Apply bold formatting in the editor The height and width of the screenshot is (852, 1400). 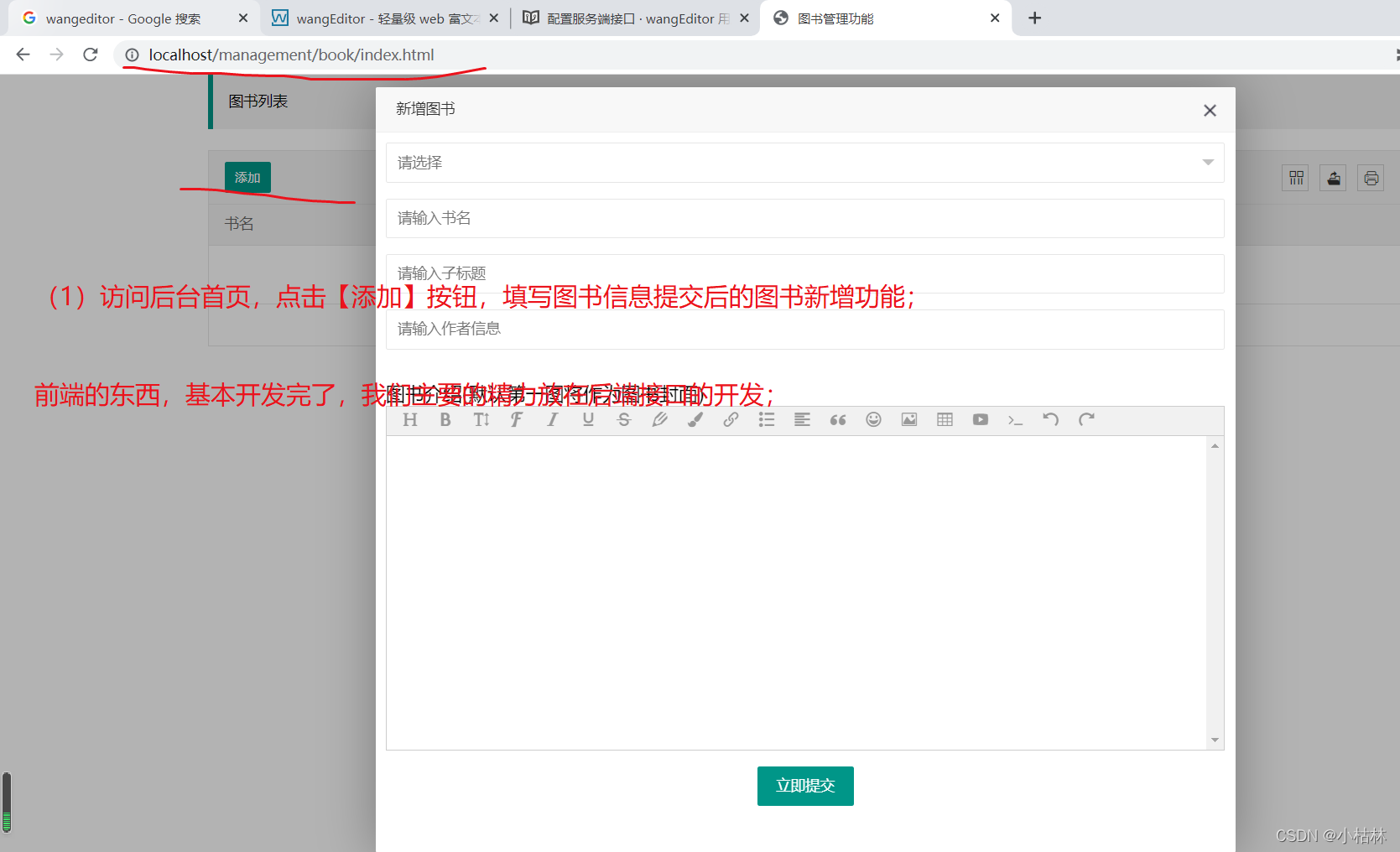tap(445, 419)
